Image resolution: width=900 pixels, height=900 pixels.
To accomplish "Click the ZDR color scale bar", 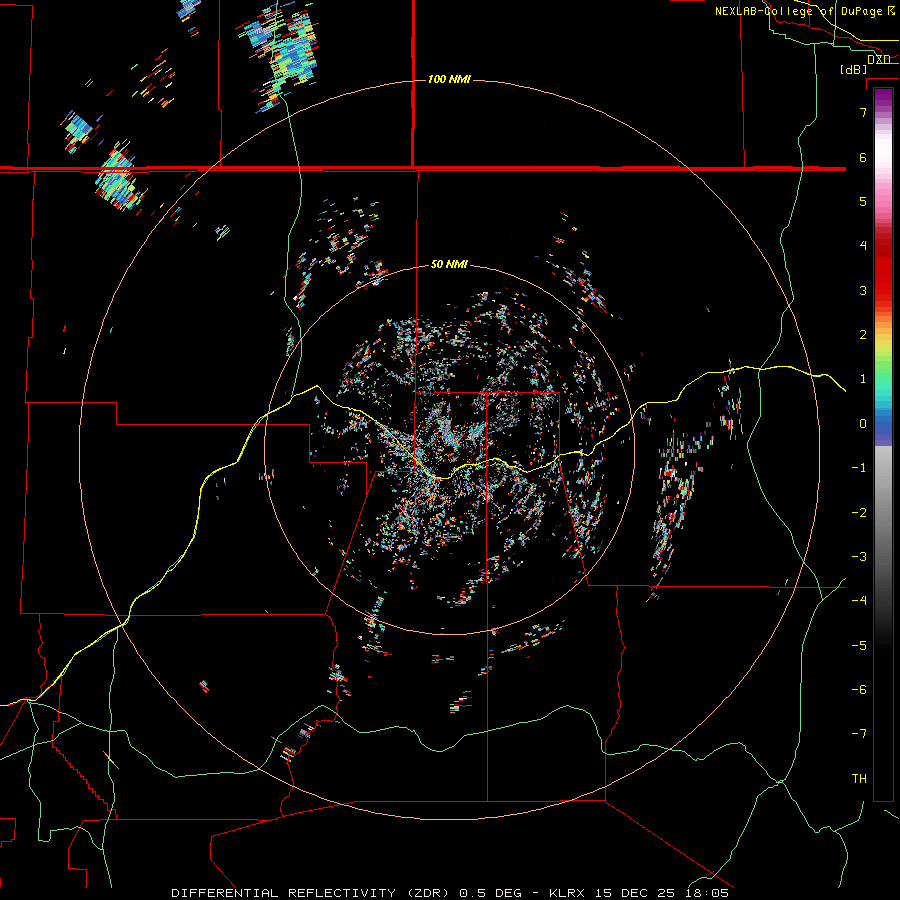I will 883,444.
